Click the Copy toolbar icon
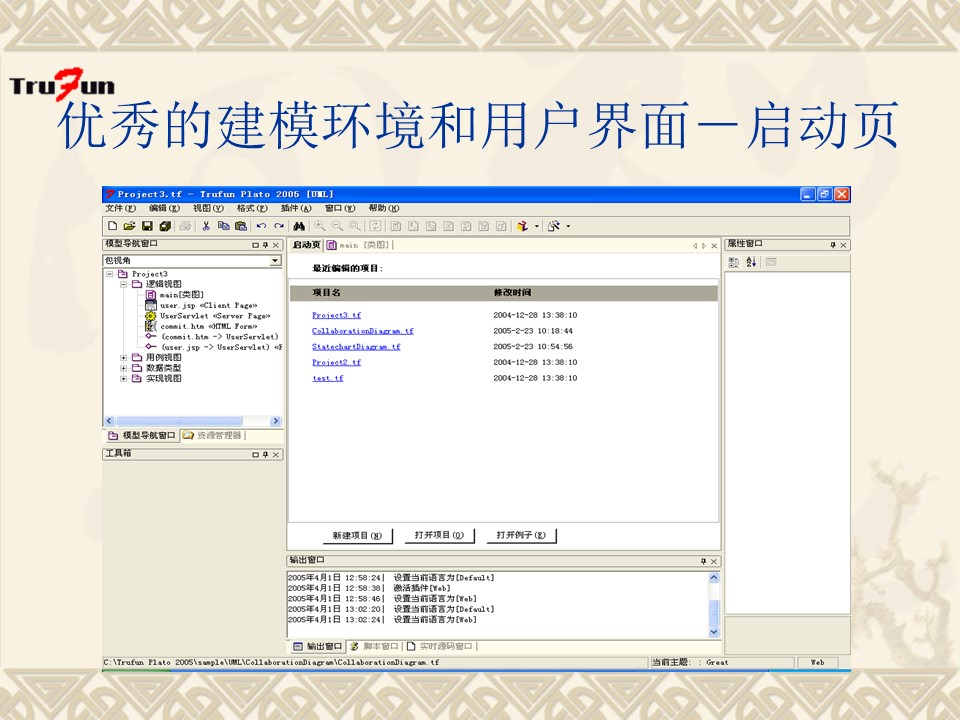Viewport: 960px width, 720px height. (x=223, y=226)
